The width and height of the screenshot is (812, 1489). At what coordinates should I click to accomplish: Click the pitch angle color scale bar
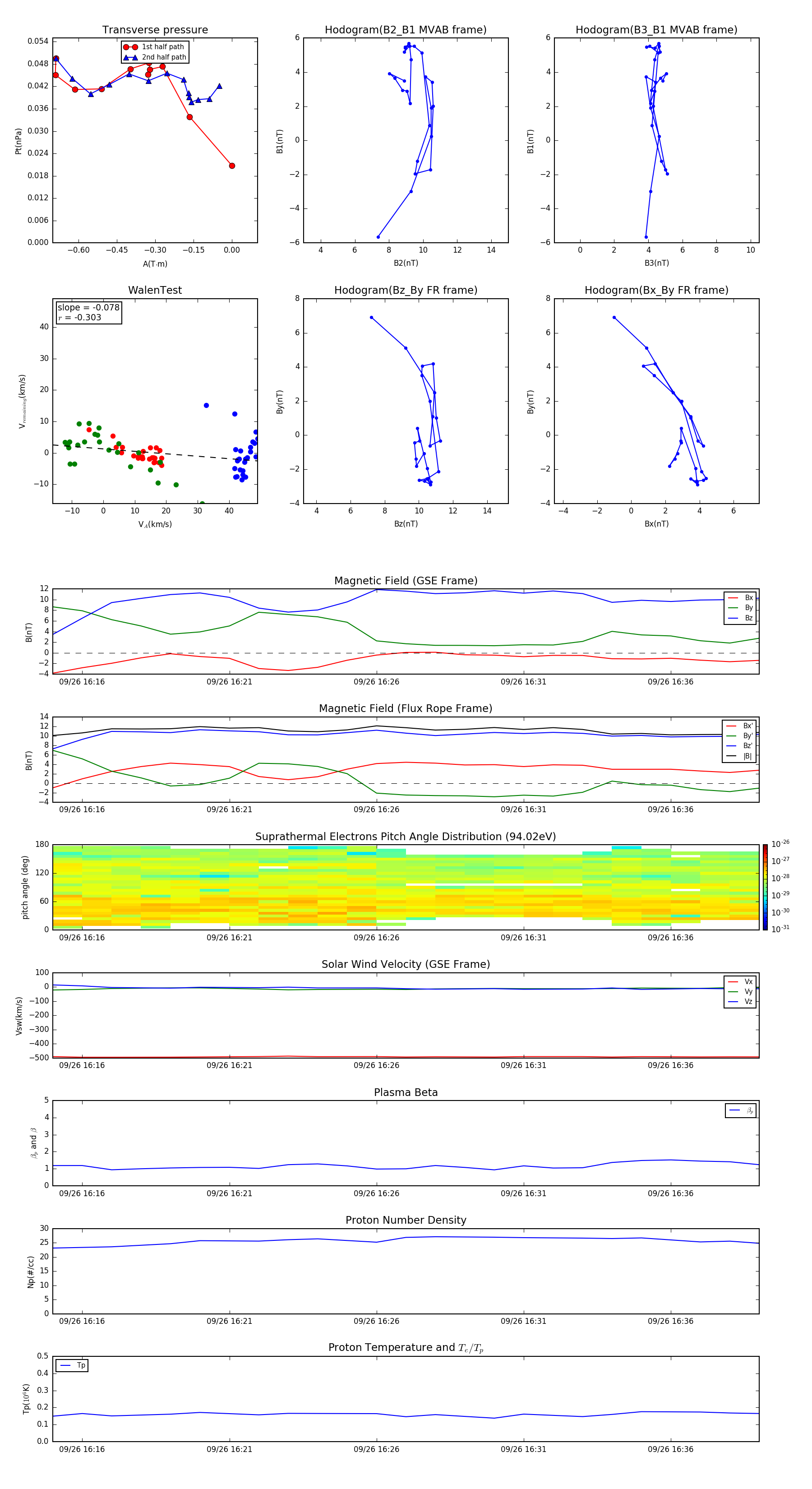click(765, 887)
